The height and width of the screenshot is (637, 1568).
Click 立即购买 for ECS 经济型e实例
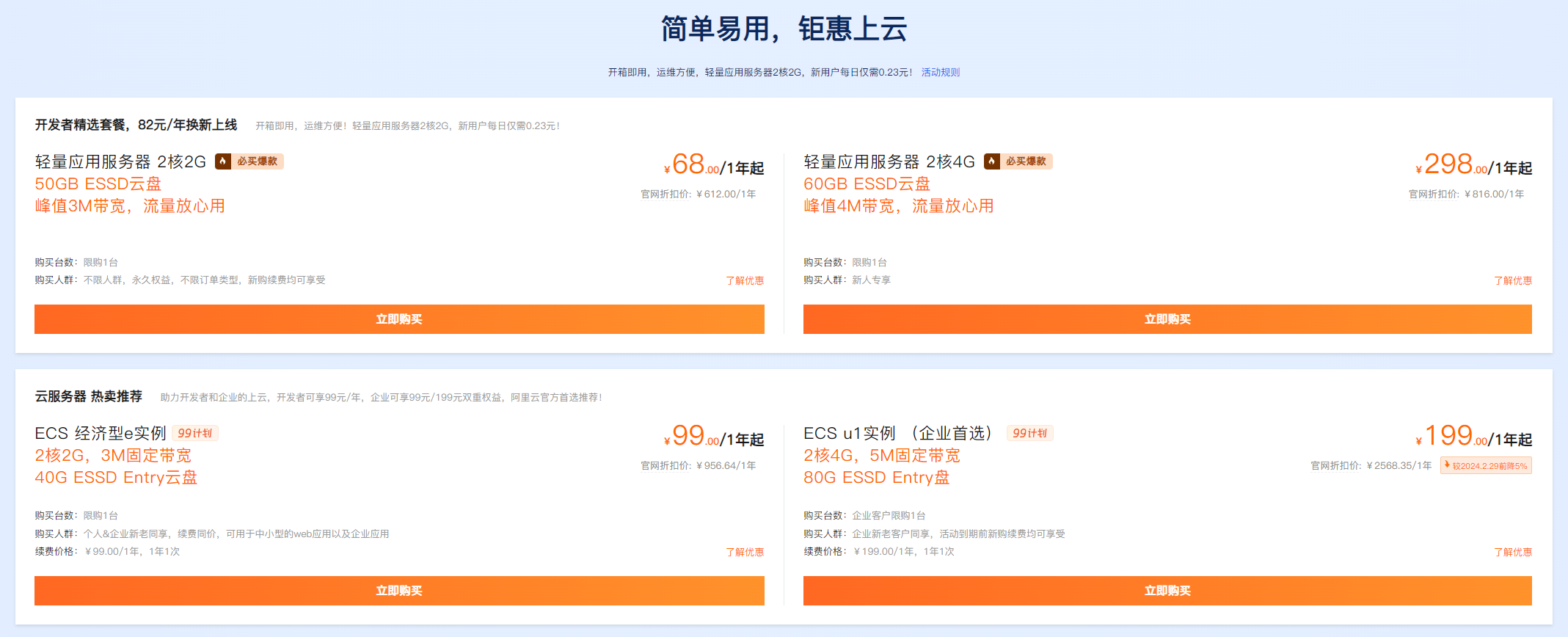click(x=399, y=591)
